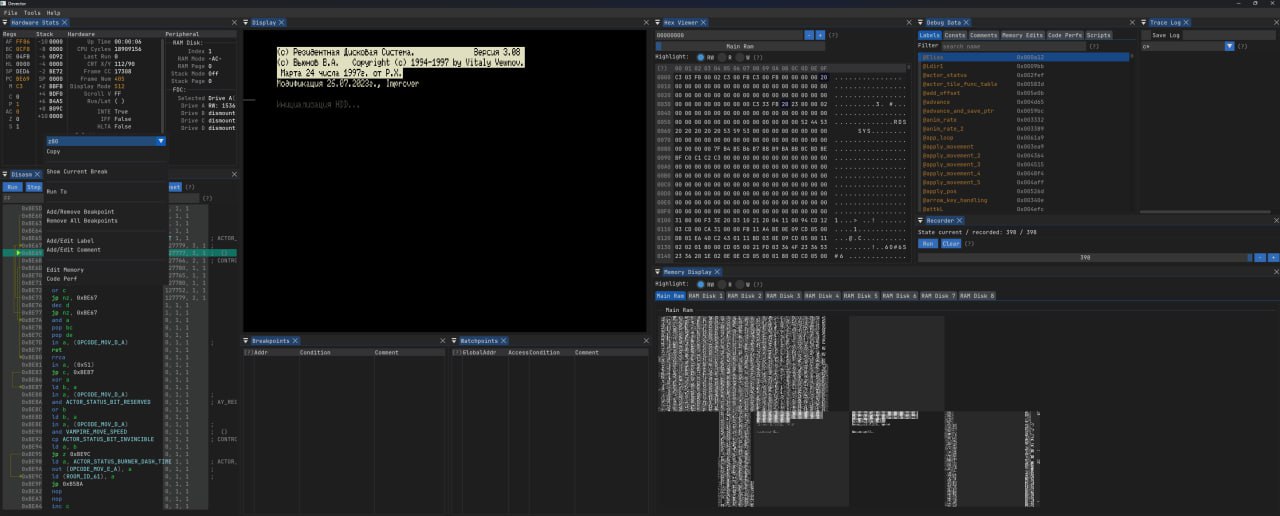Click the plus button in Hex Viewer address bar
This screenshot has width=1280, height=516.
coord(820,35)
